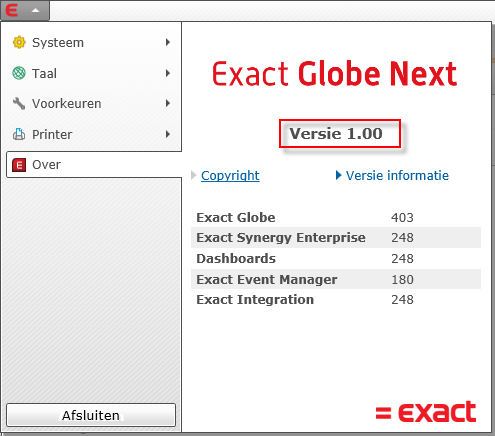
Task: Click the triangle before Copyright
Action: 193,175
